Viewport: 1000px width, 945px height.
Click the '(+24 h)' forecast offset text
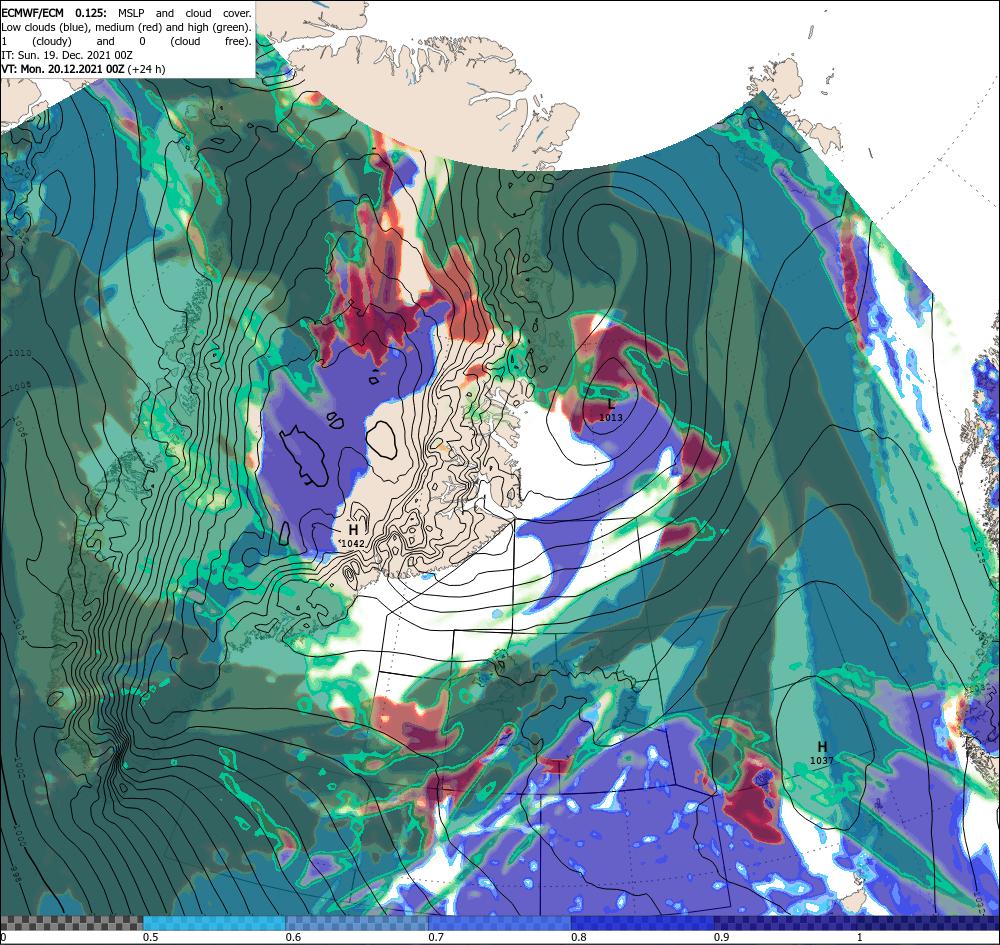147,69
